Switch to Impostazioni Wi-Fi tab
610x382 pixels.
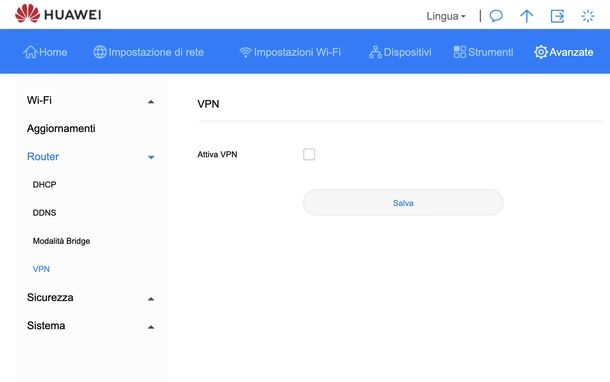coord(290,52)
